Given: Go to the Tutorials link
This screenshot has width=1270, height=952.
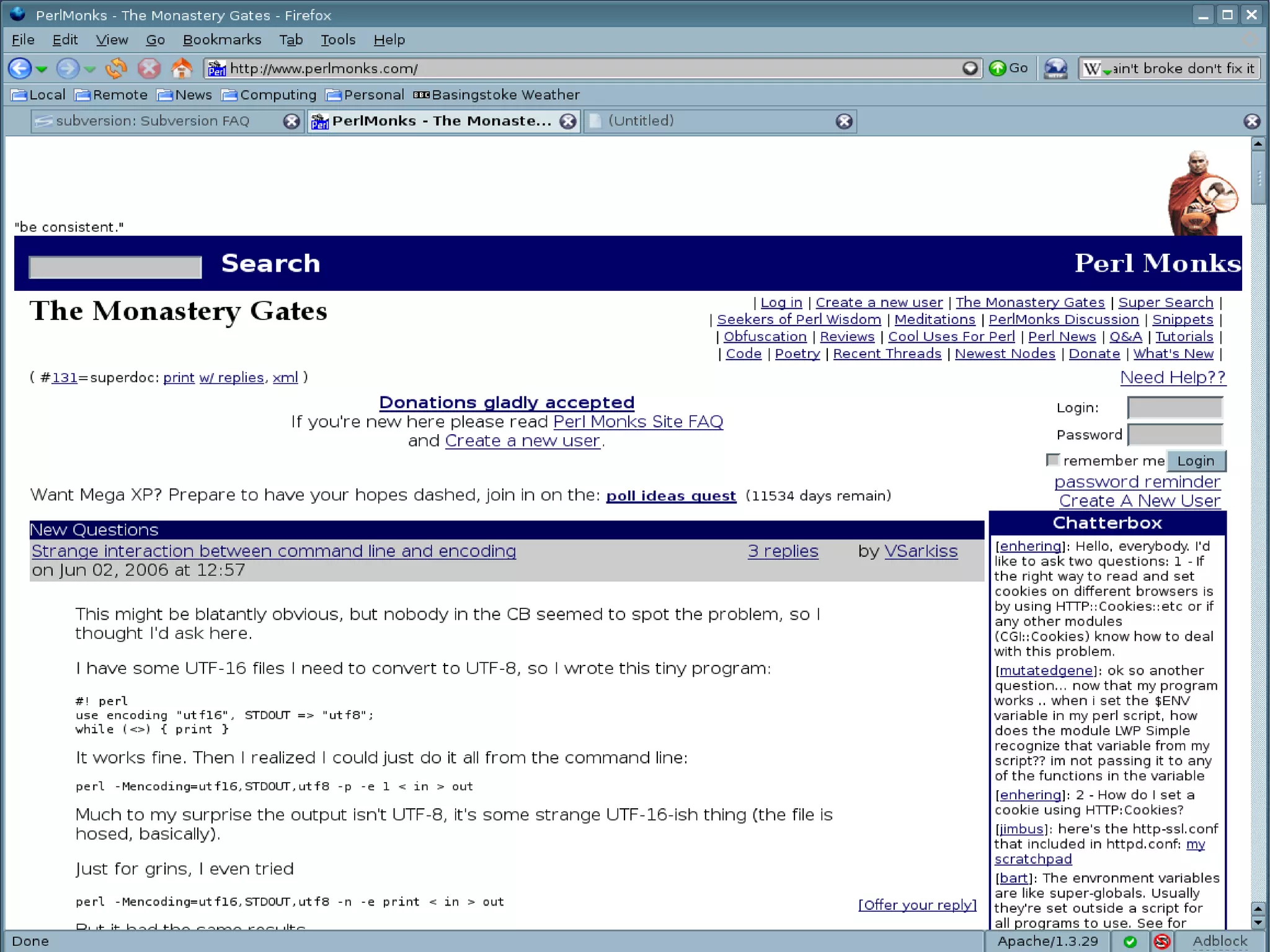Looking at the screenshot, I should coord(1184,337).
